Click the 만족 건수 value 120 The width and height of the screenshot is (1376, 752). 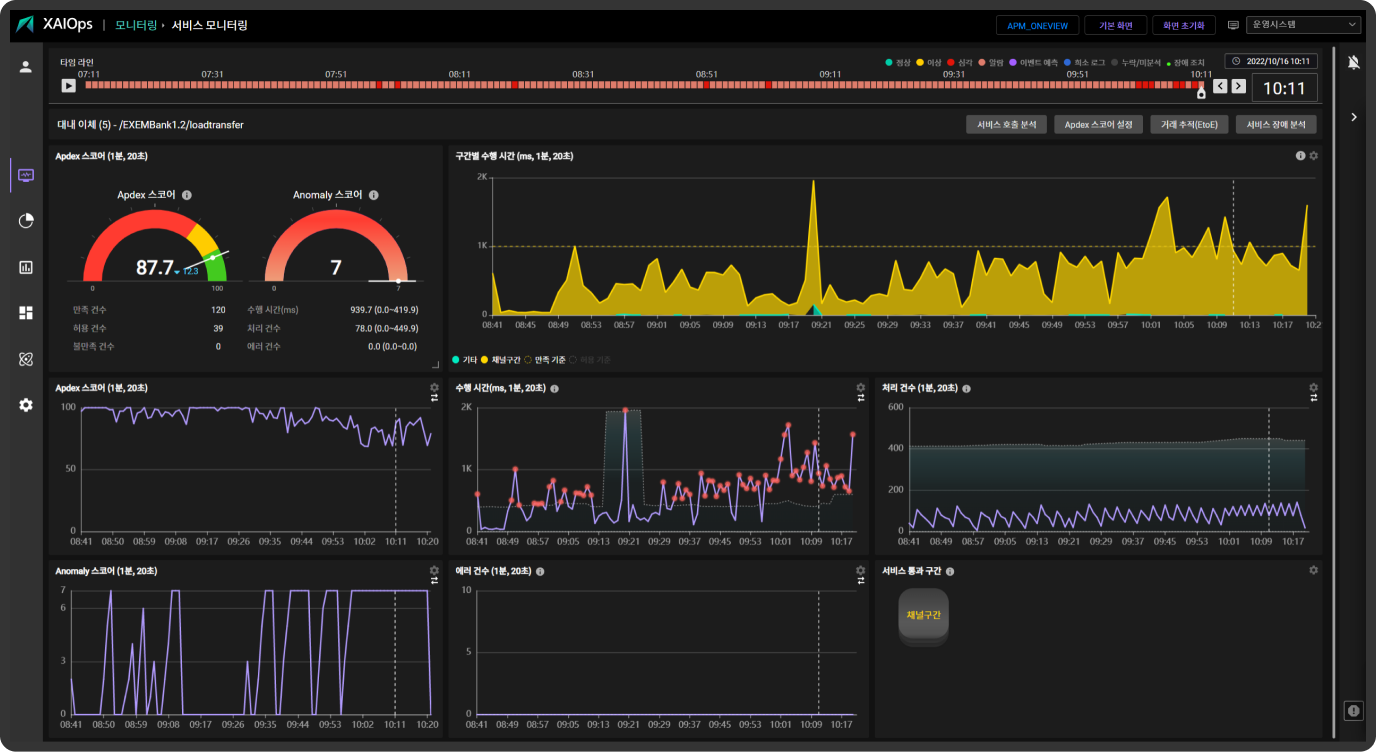(218, 310)
